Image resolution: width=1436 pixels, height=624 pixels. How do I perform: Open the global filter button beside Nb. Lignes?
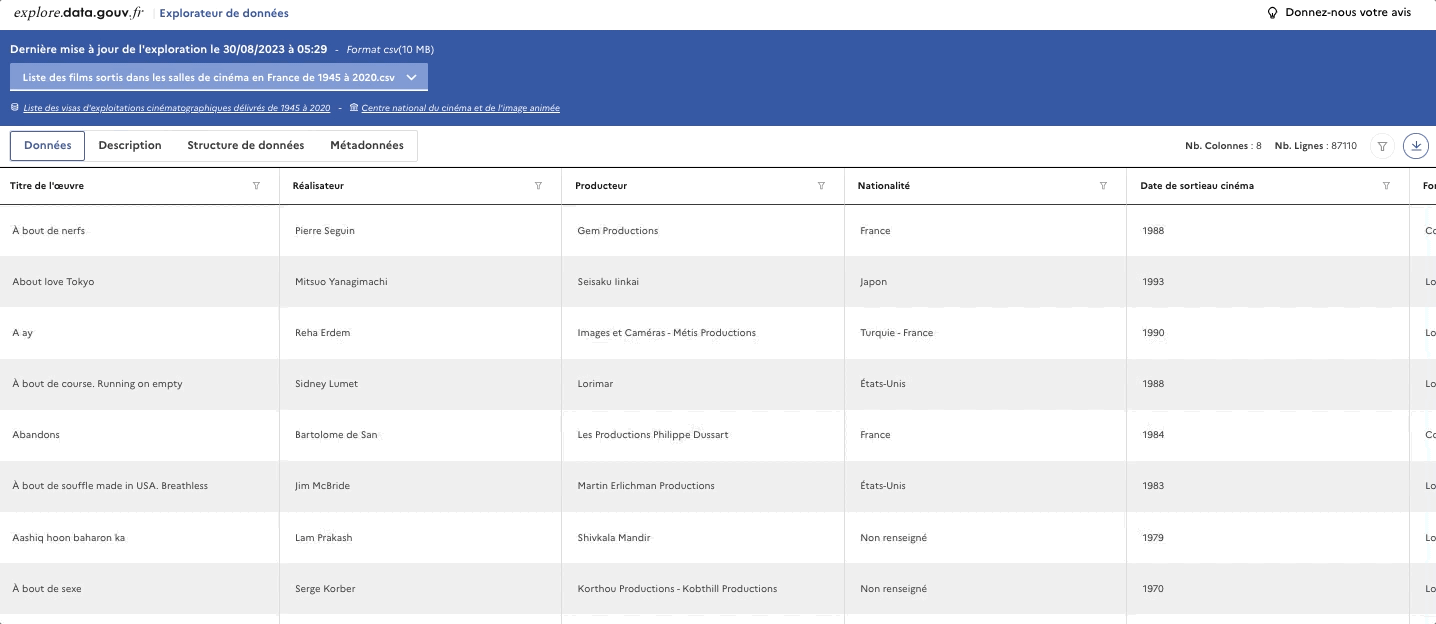click(1382, 146)
